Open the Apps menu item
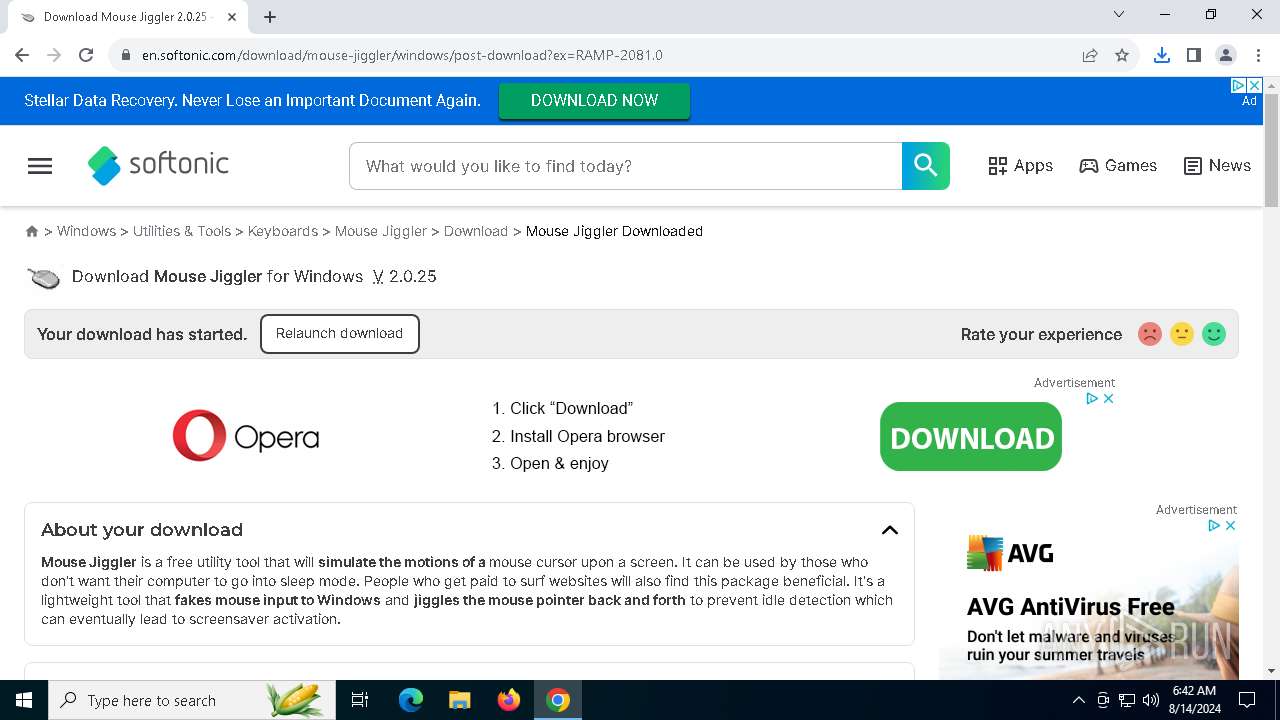Image resolution: width=1280 pixels, height=720 pixels. pos(1020,166)
